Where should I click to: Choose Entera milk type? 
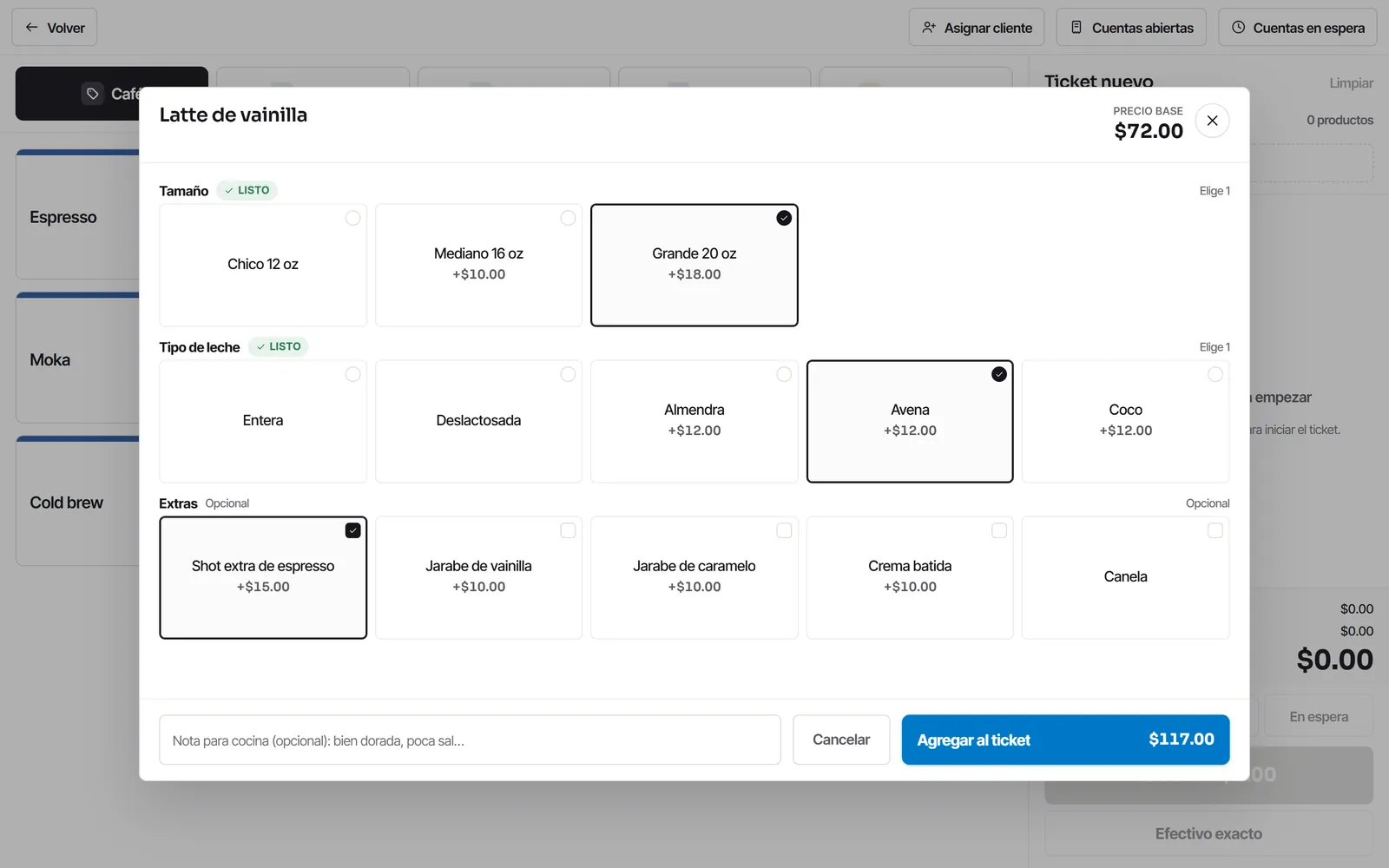pos(263,422)
